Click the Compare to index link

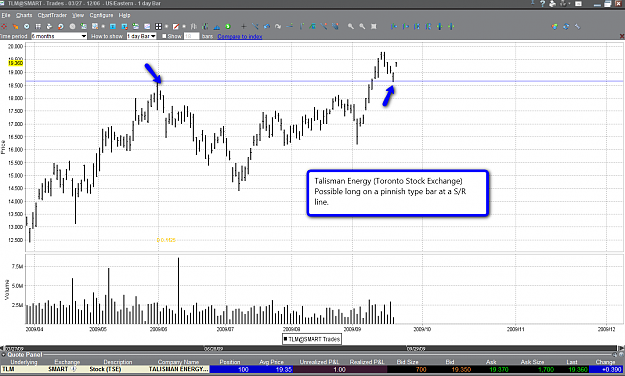(240, 36)
